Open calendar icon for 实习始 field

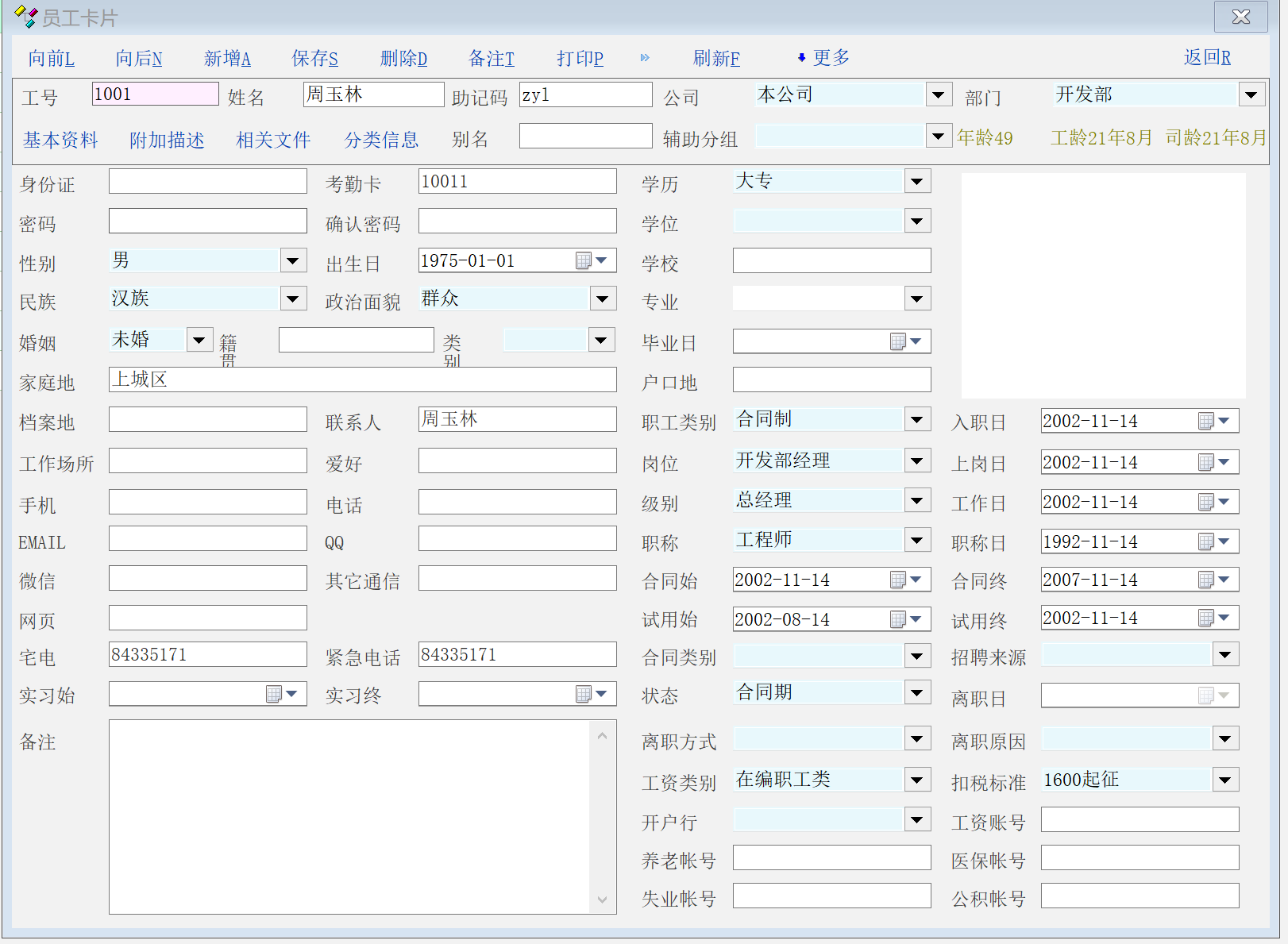(x=274, y=695)
